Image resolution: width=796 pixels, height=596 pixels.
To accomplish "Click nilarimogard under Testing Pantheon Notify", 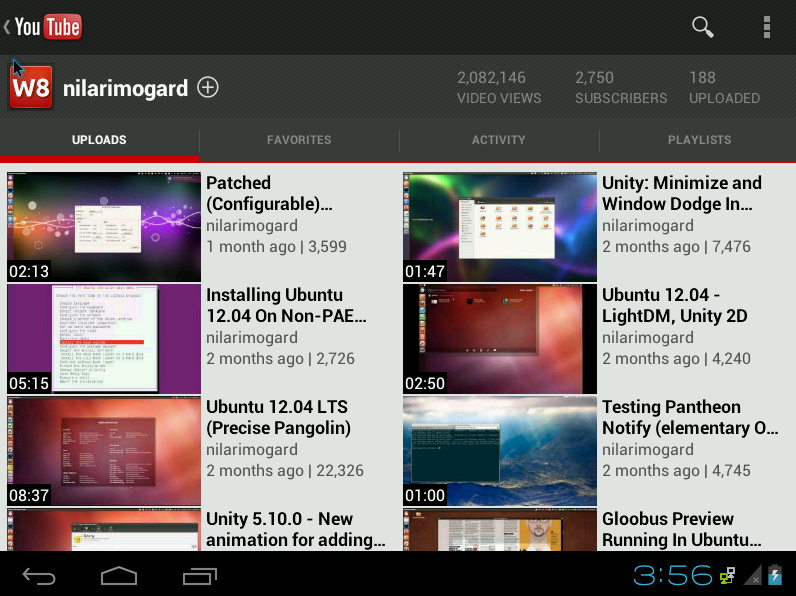I will tap(648, 450).
